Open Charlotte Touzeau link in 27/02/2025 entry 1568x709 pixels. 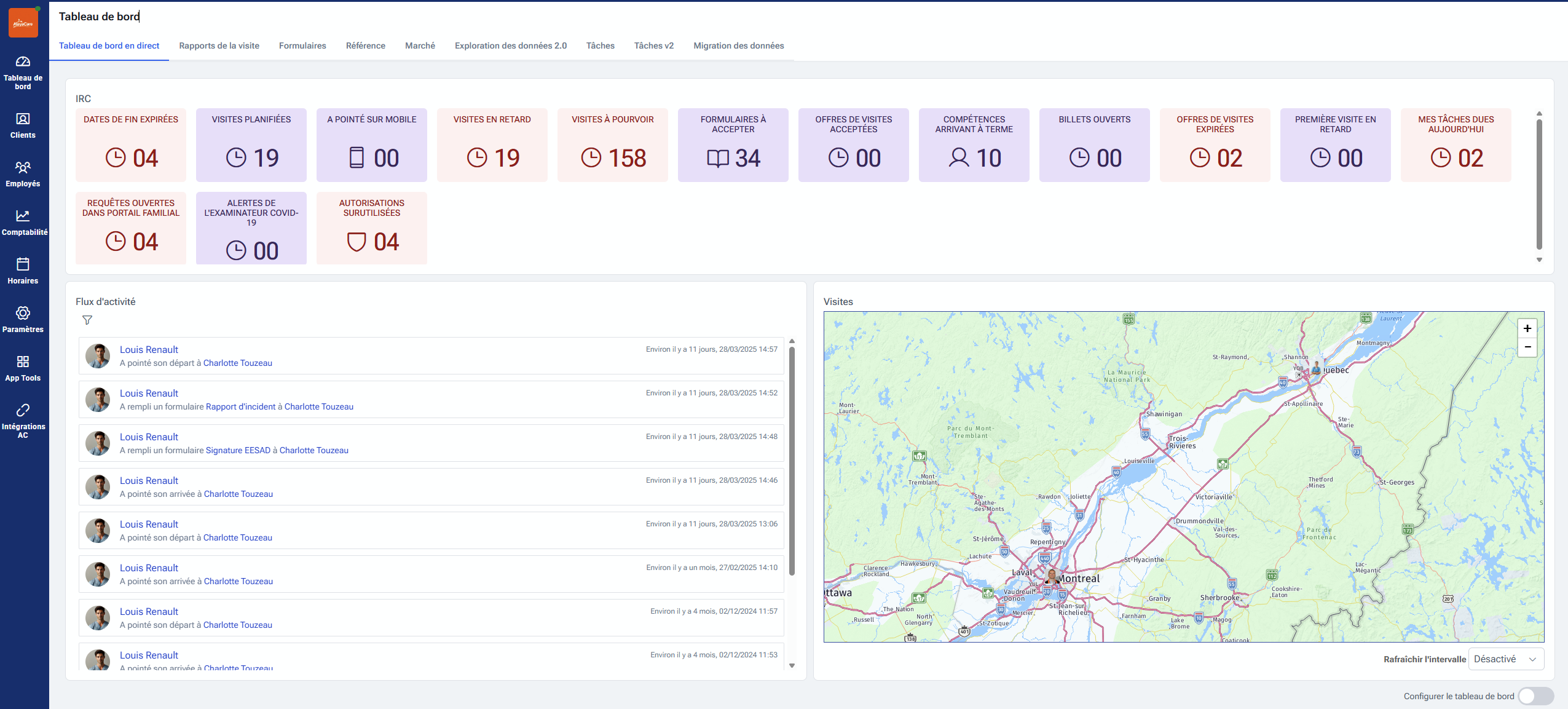coord(238,582)
